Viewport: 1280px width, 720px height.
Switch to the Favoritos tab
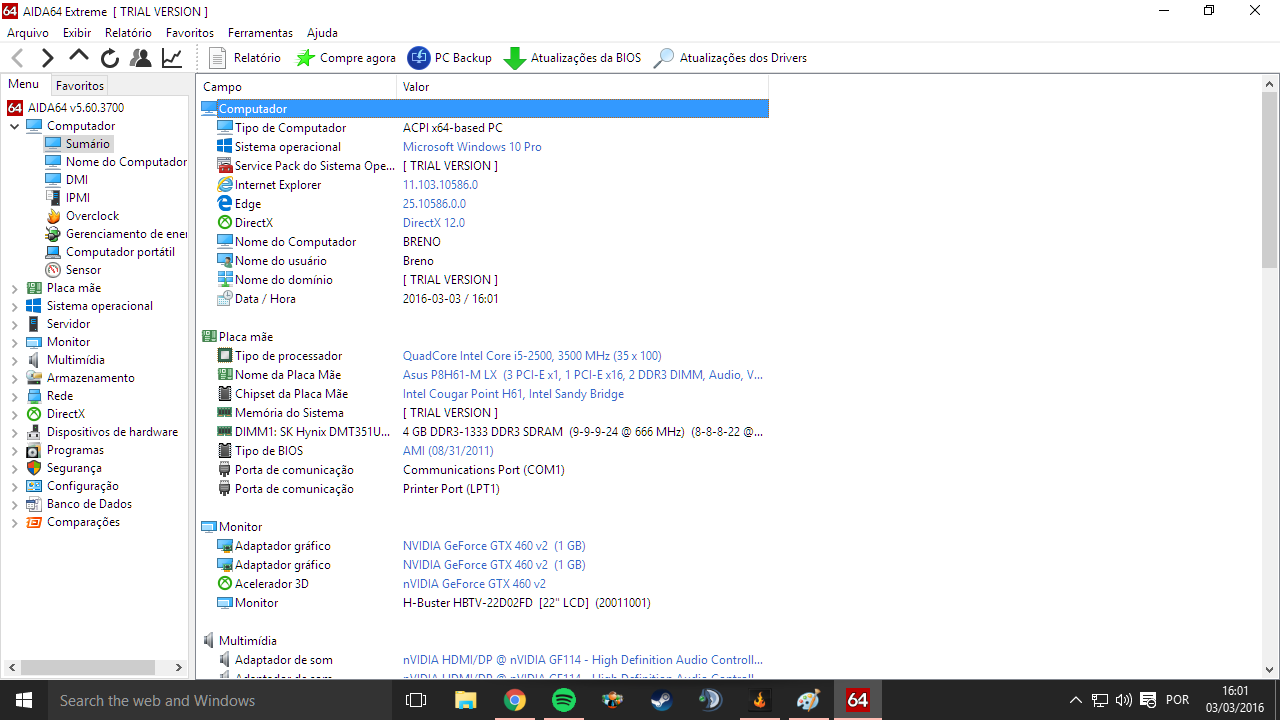point(79,86)
